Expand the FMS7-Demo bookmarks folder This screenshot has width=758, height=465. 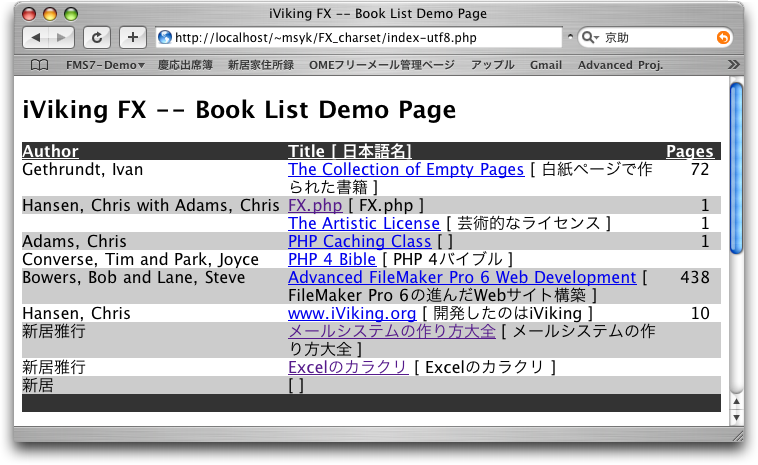104,65
